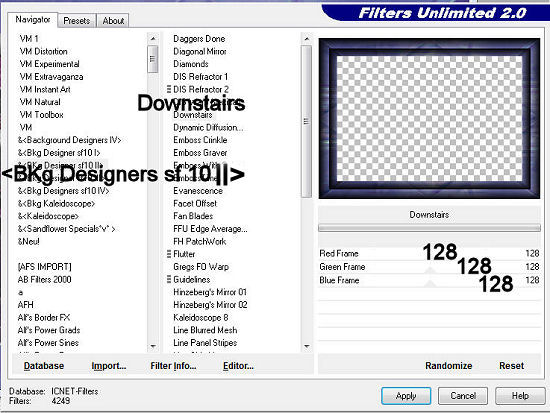Select VM Extravaganza category
Viewport: 550px width, 413px height.
point(52,76)
